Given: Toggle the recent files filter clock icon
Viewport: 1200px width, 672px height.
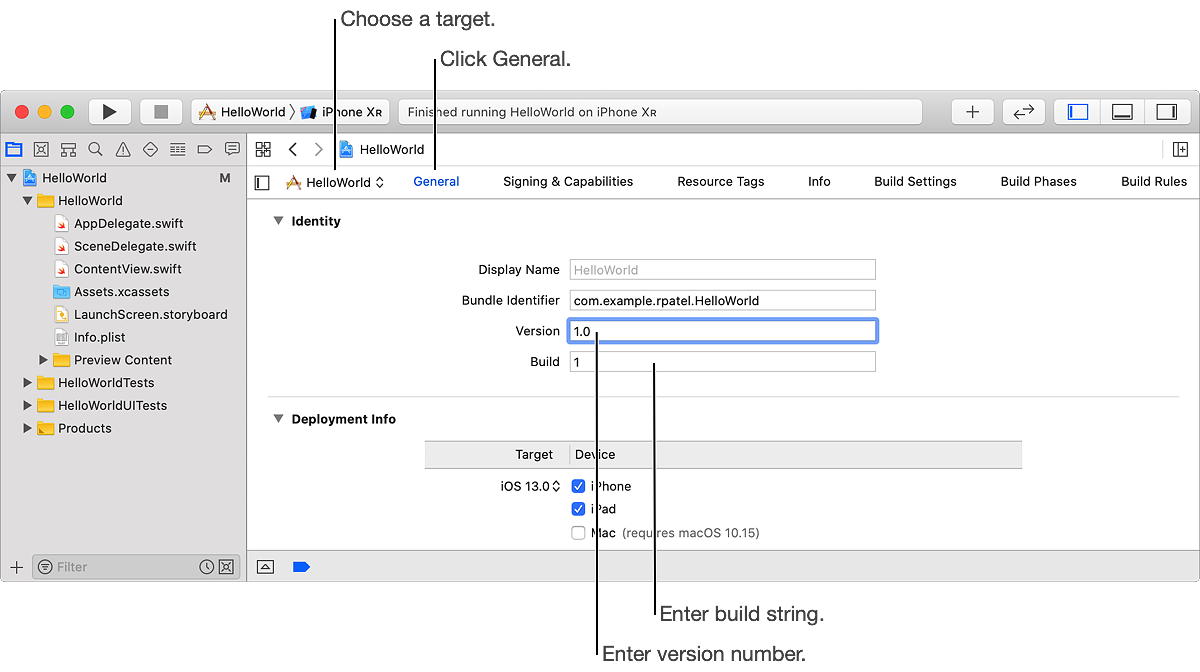Looking at the screenshot, I should (206, 567).
